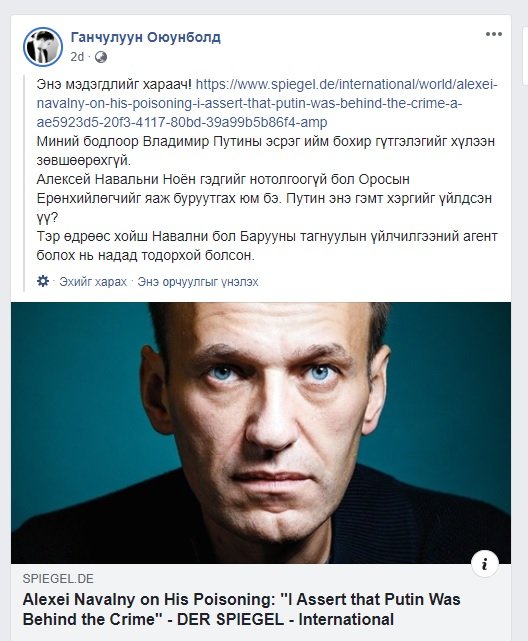Click 'Эхийг харах' to see original
528x641 pixels.
[93, 282]
